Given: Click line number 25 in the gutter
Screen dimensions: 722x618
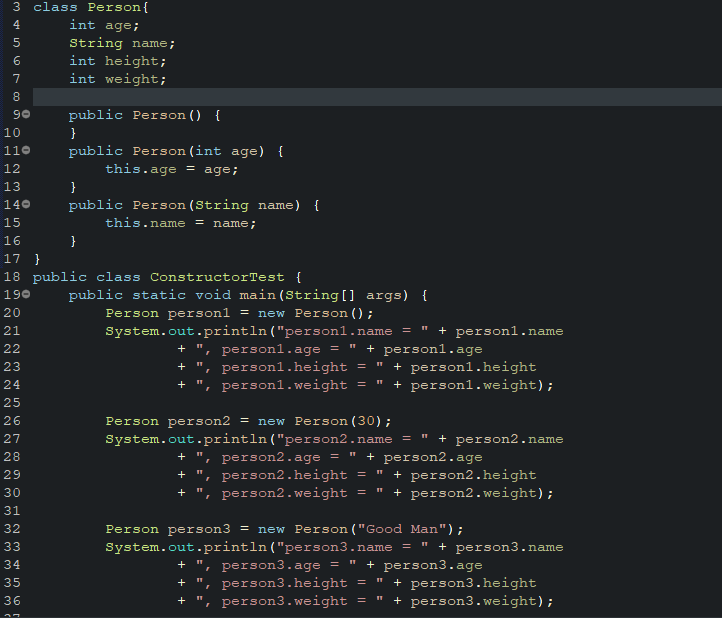Looking at the screenshot, I should (x=12, y=402).
